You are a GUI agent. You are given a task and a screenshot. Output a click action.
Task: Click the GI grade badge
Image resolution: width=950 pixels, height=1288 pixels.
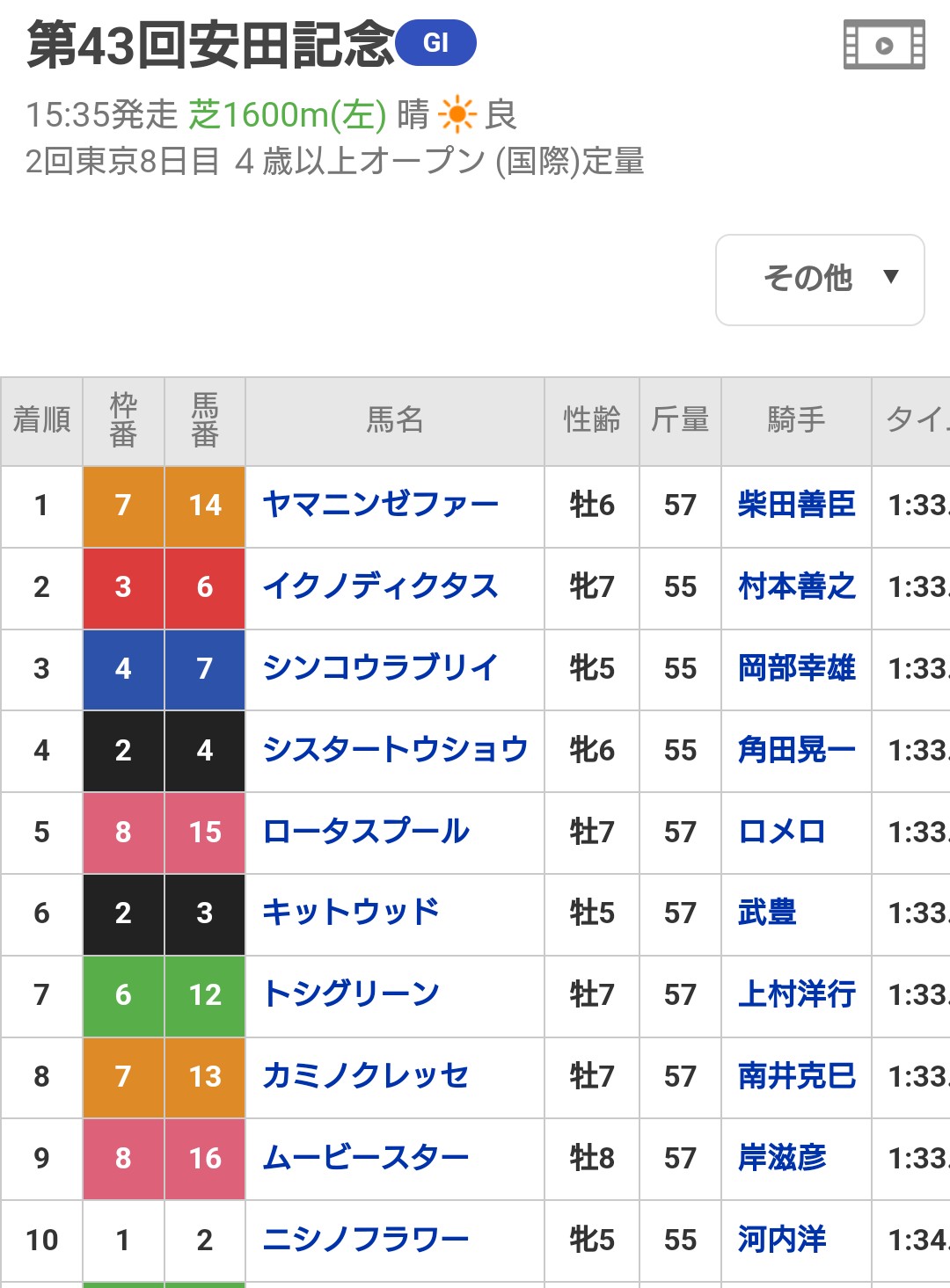[x=436, y=43]
